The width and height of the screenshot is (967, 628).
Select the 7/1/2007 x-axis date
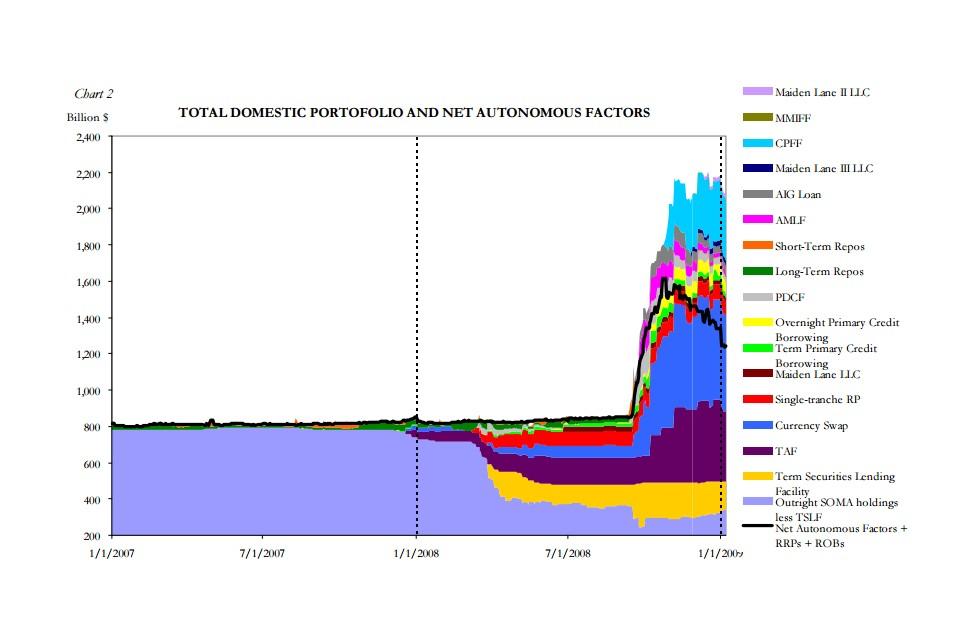point(262,553)
